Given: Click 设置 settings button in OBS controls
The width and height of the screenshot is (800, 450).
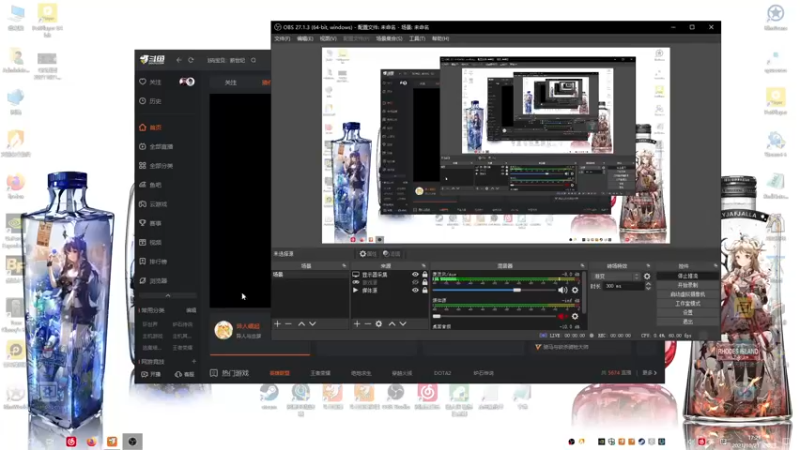Looking at the screenshot, I should point(687,313).
